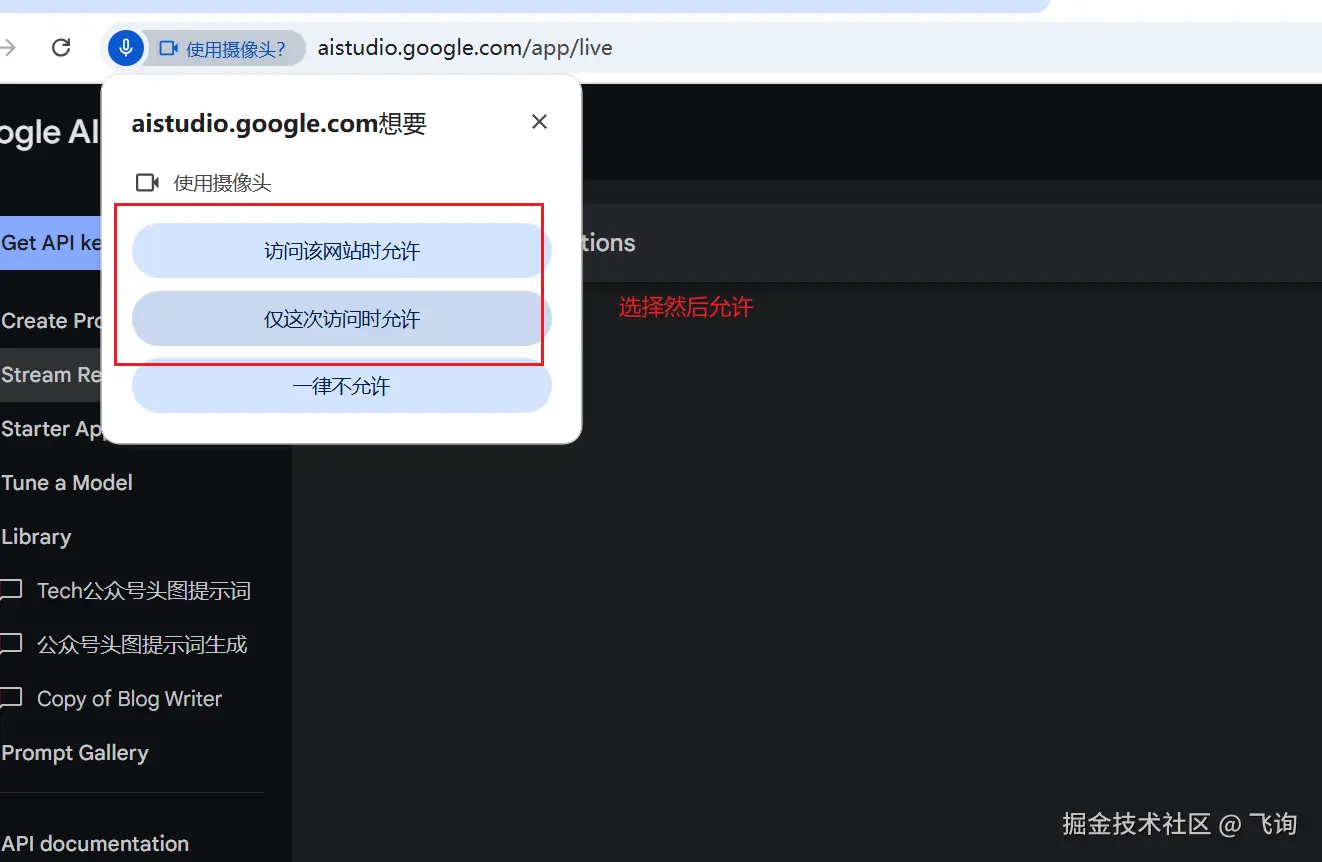1322x862 pixels.
Task: Close the camera permission popup
Action: click(x=539, y=122)
